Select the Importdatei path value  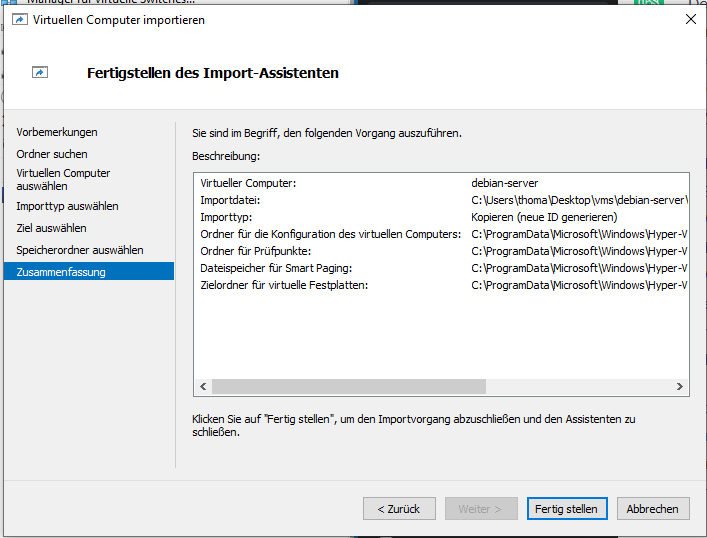(579, 200)
